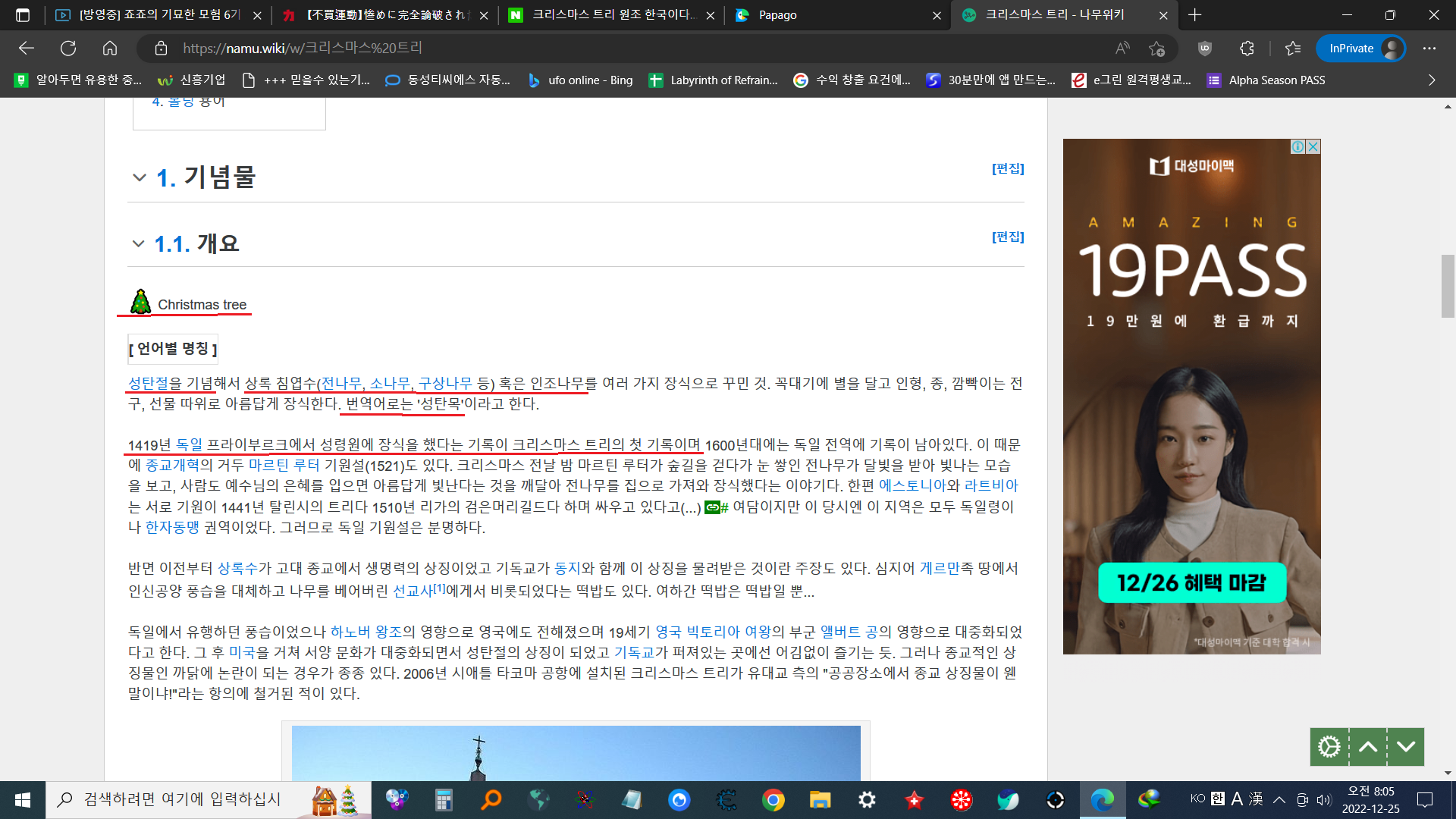Open the namu.wiki settings gear button
The height and width of the screenshot is (819, 1456).
tap(1329, 747)
